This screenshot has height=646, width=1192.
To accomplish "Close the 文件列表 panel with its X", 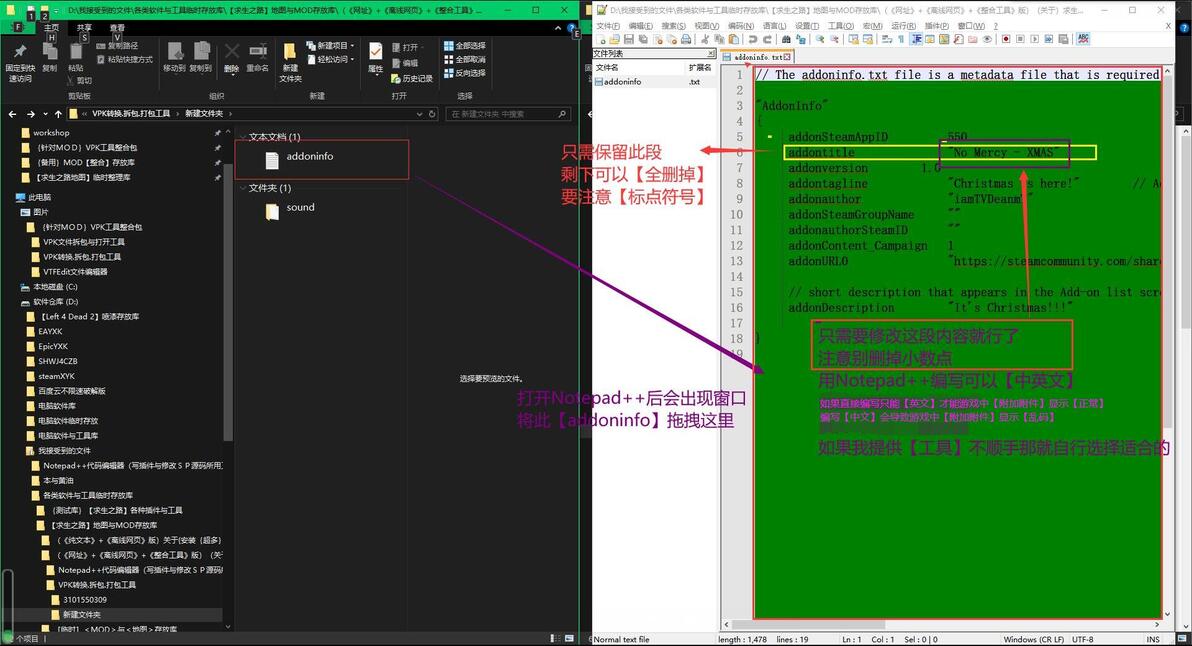I will click(x=711, y=53).
